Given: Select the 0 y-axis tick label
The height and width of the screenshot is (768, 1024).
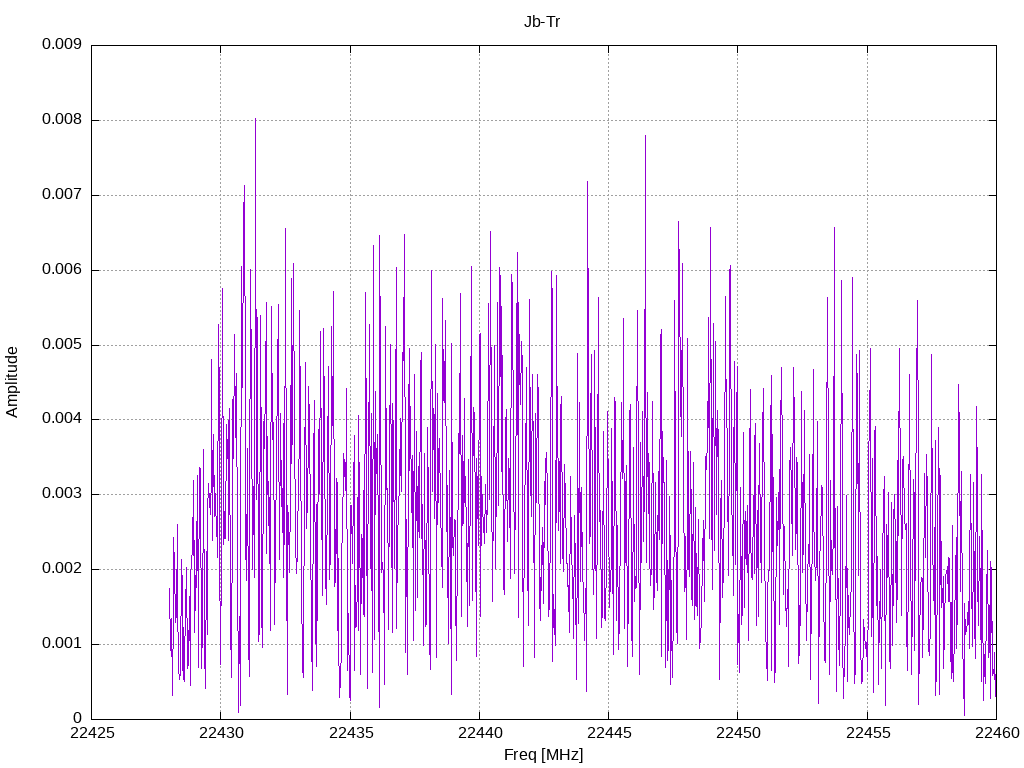Looking at the screenshot, I should point(78,718).
